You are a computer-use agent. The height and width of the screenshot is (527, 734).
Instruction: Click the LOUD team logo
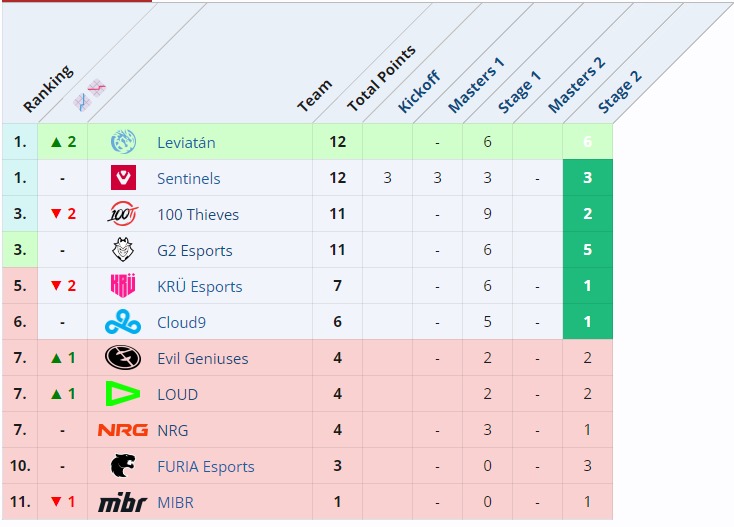pos(123,394)
